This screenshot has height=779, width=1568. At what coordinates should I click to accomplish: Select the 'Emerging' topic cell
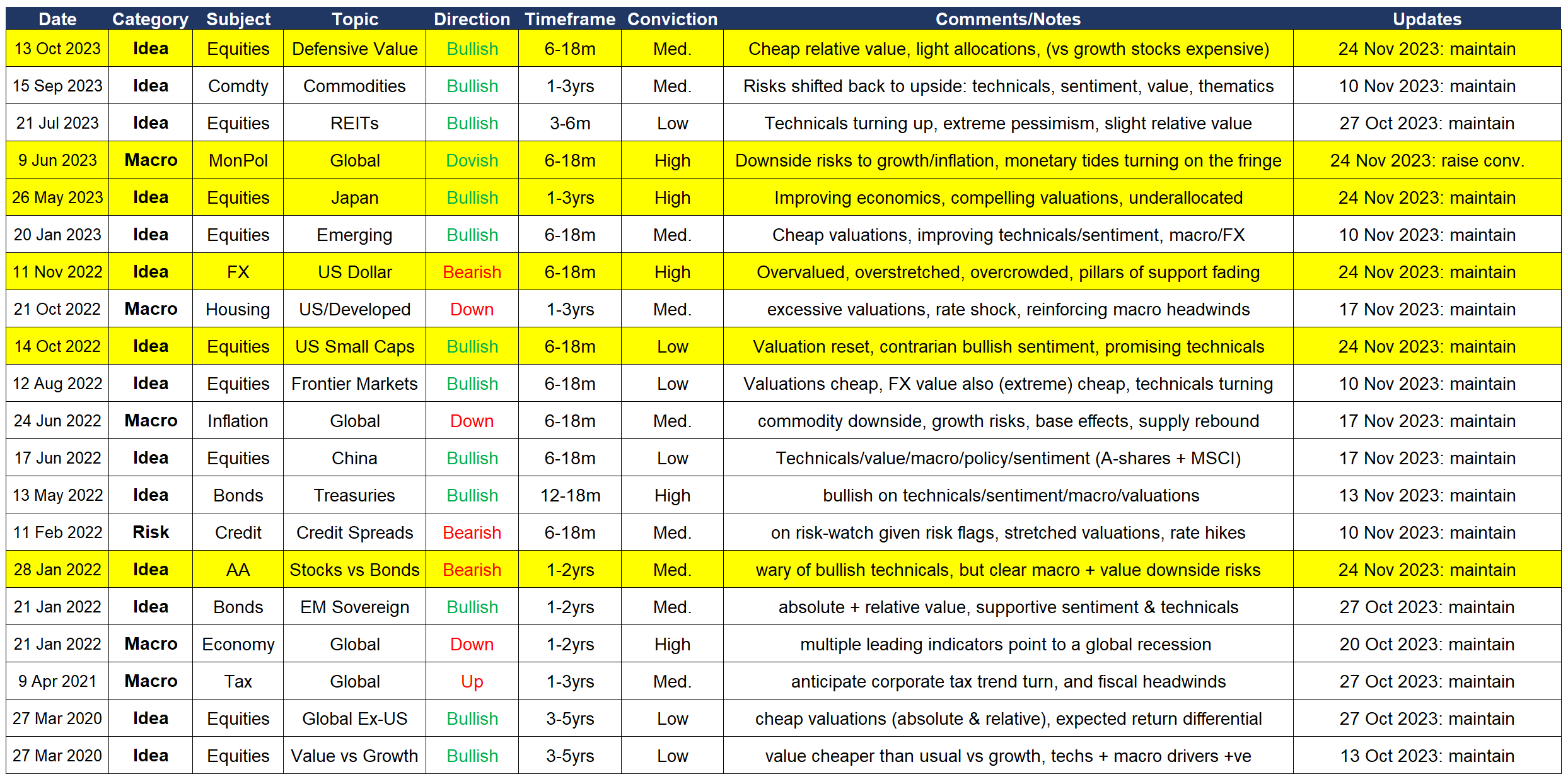coord(354,235)
